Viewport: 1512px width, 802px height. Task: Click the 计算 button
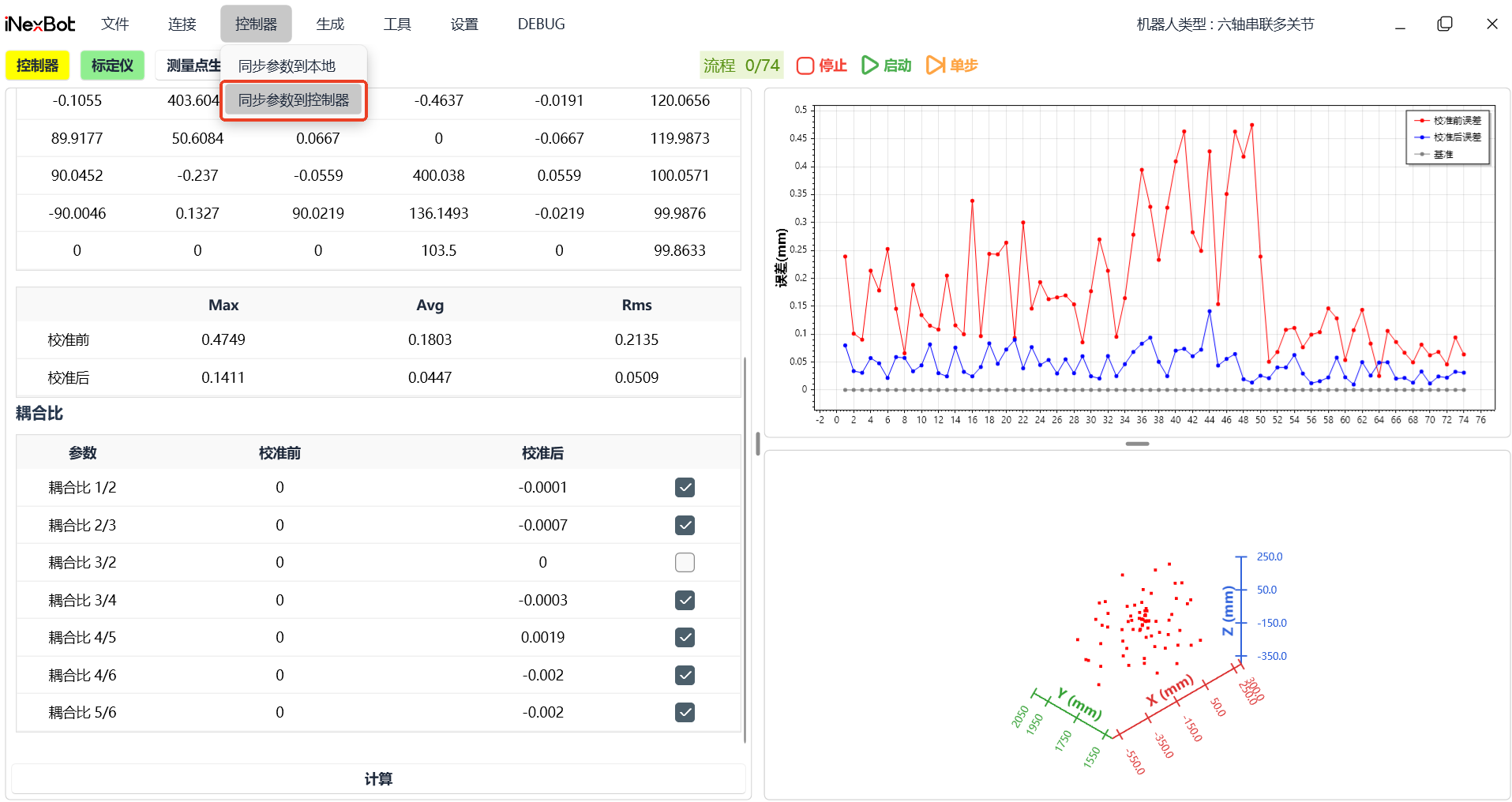click(x=378, y=779)
